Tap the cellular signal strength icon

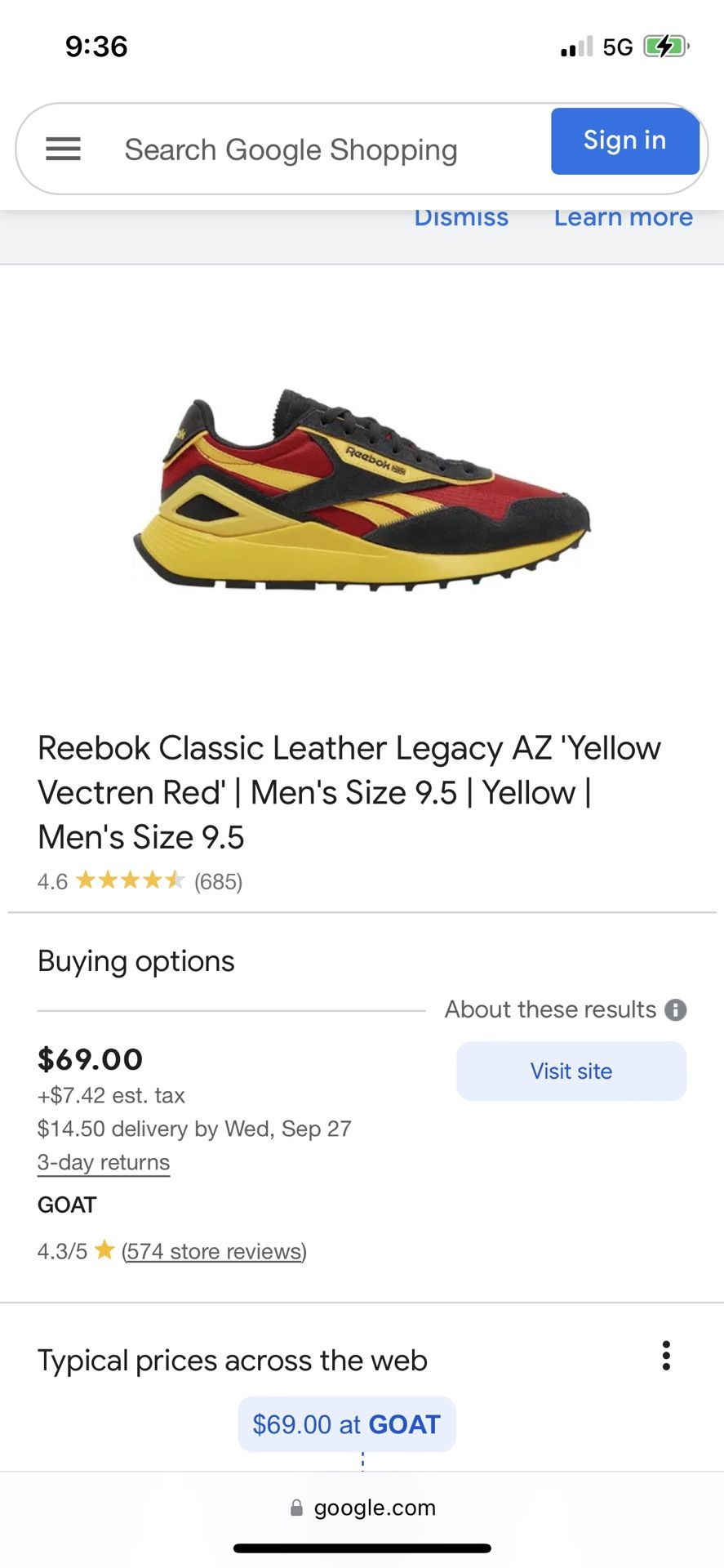(x=576, y=47)
